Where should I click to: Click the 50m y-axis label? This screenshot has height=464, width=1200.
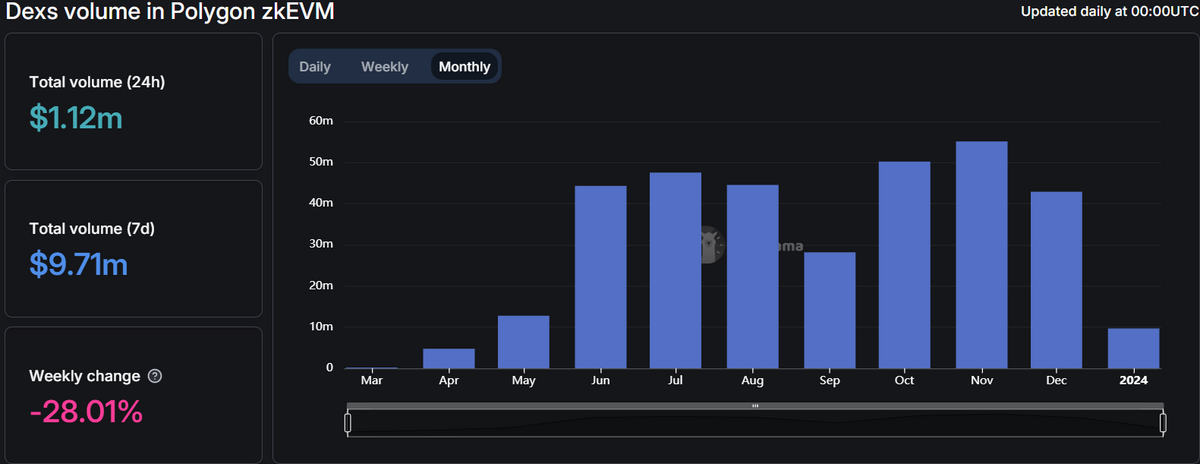pos(321,162)
